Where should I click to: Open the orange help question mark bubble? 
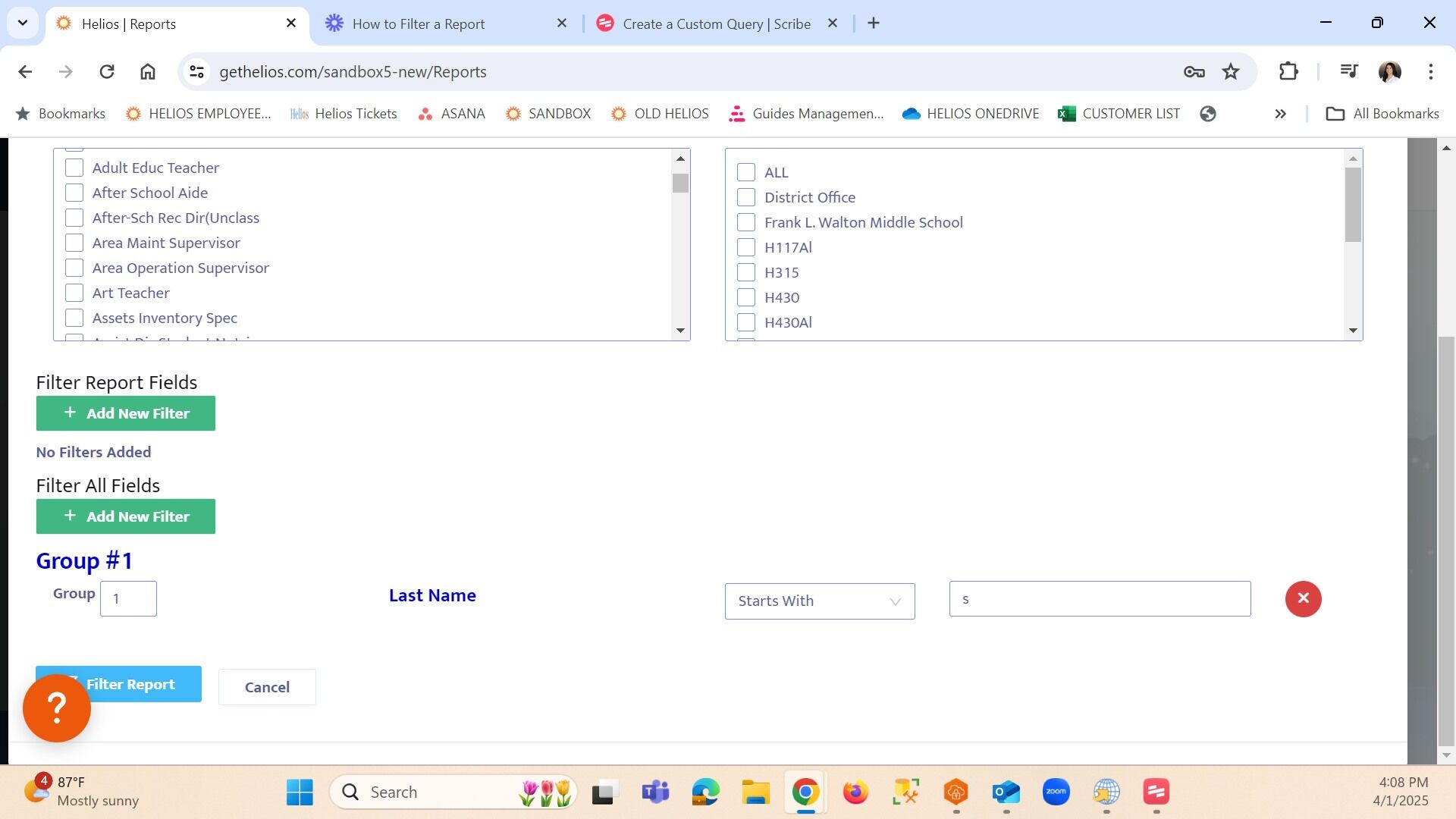(57, 708)
